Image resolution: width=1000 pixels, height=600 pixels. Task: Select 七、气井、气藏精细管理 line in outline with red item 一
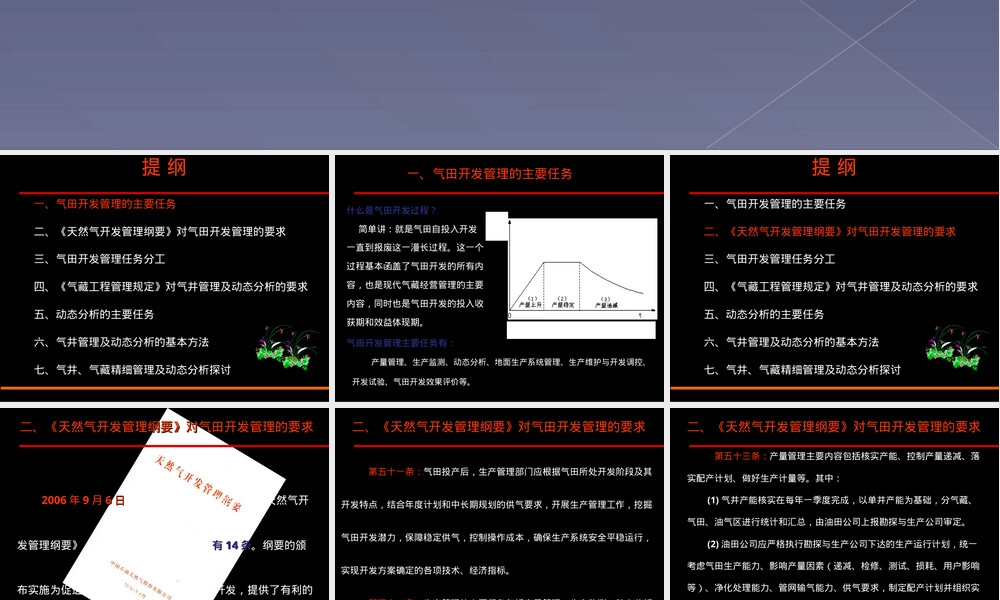click(133, 370)
